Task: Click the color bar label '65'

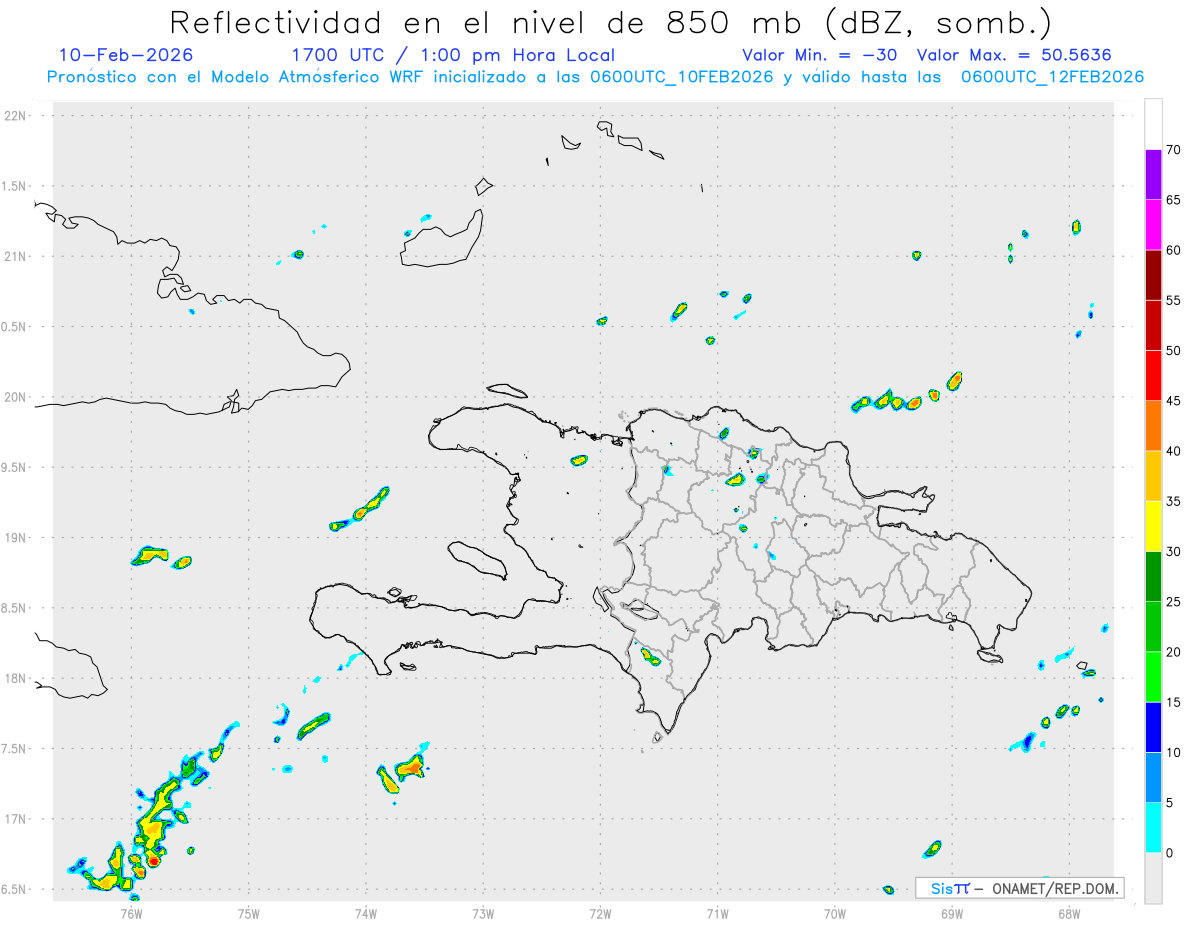Action: pos(1174,200)
